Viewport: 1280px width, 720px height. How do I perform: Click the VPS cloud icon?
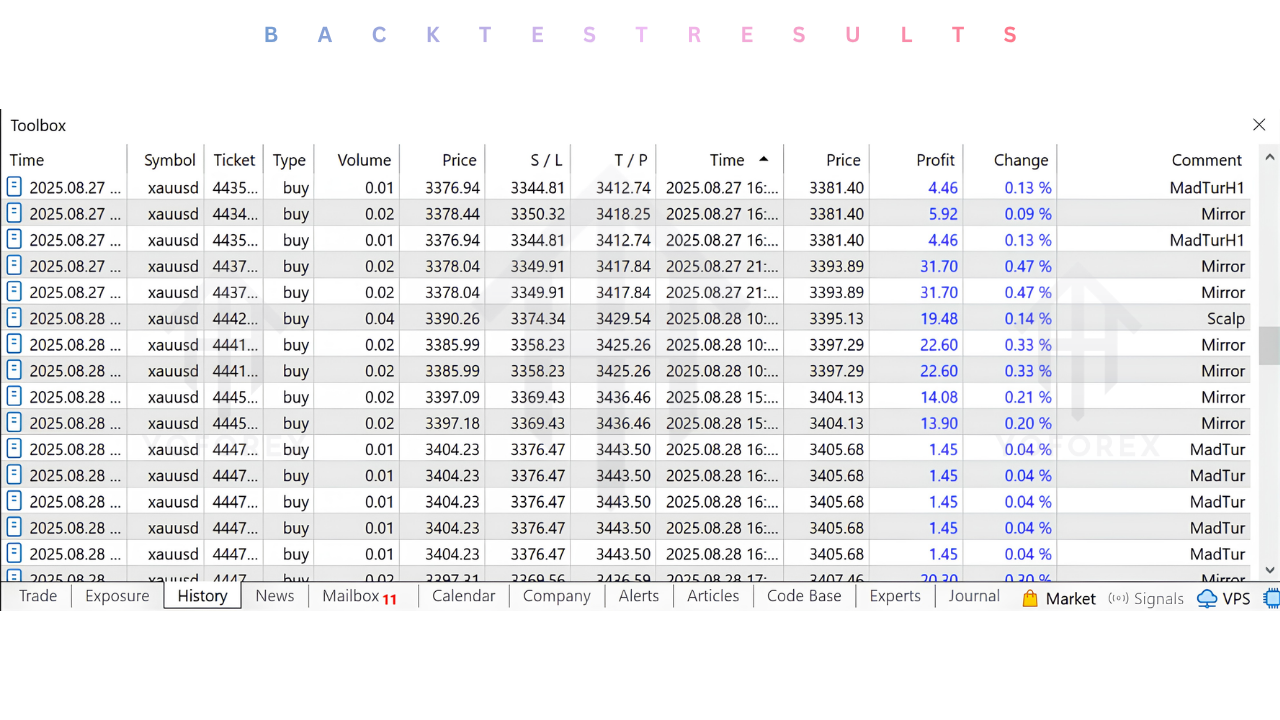click(1207, 598)
